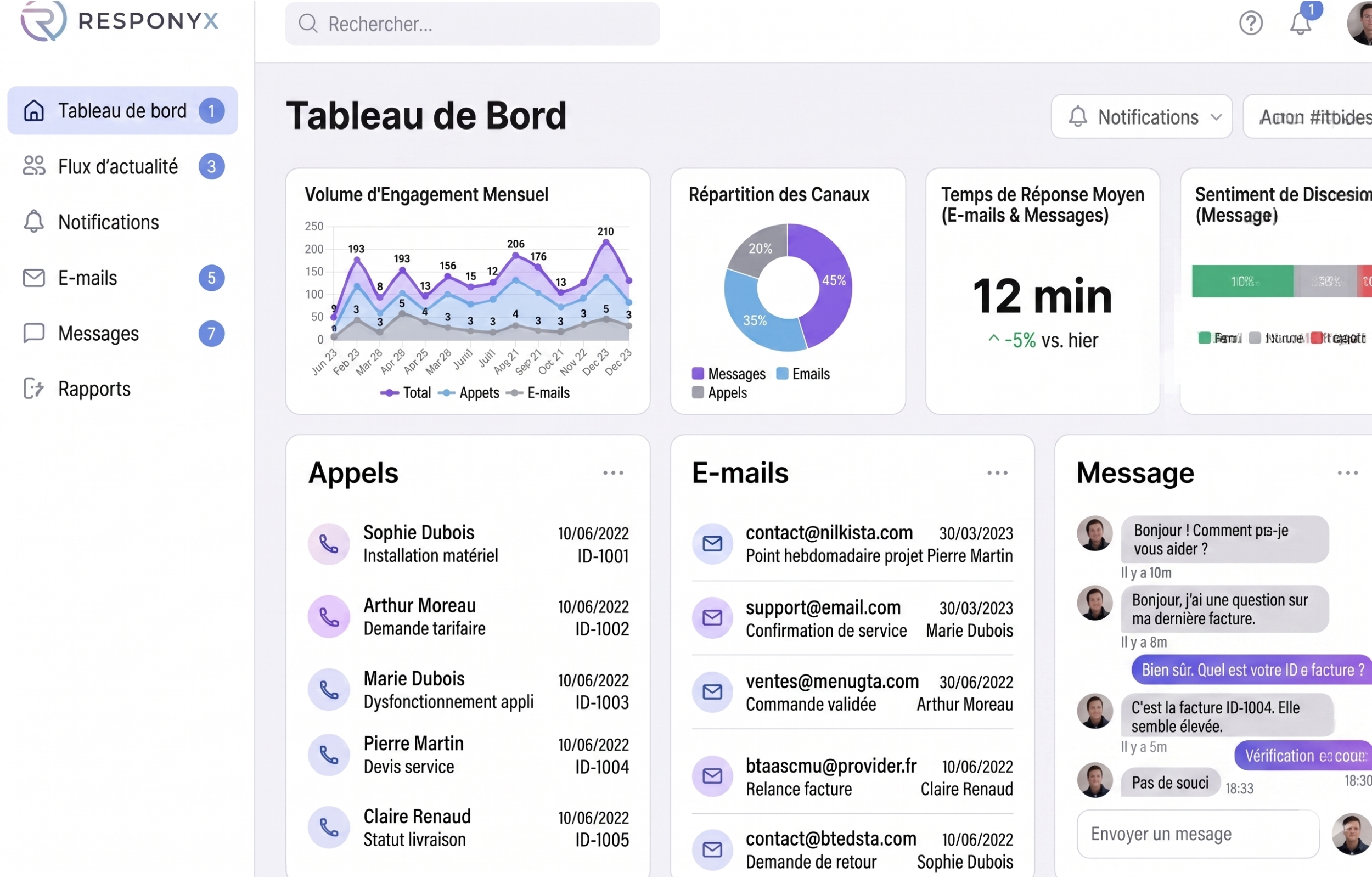This screenshot has height=878, width=1372.
Task: Click the 45% purple donut segment
Action: pos(834,280)
